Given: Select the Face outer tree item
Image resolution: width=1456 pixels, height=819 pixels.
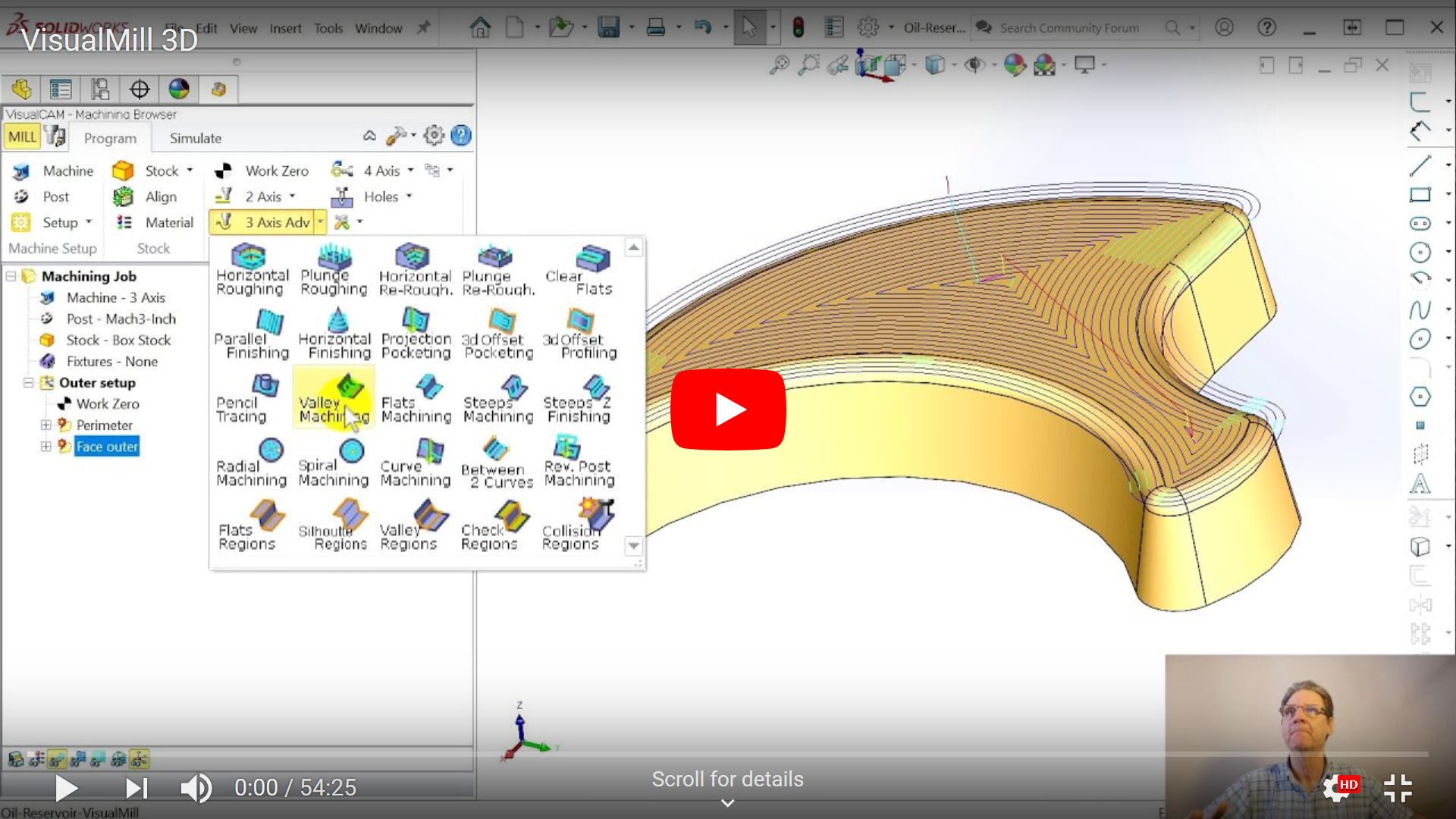Looking at the screenshot, I should (106, 446).
